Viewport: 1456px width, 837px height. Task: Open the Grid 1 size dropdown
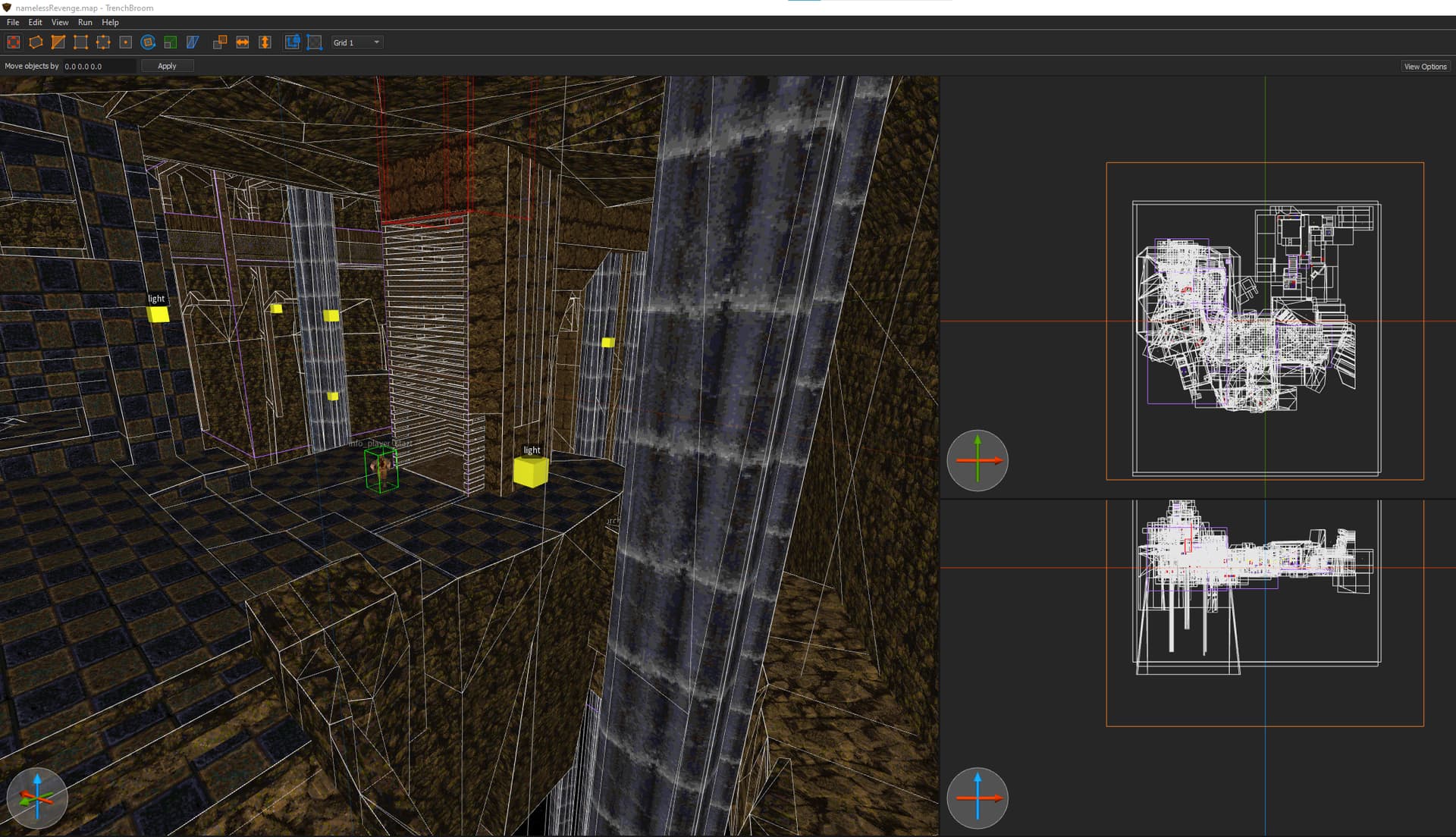click(356, 42)
